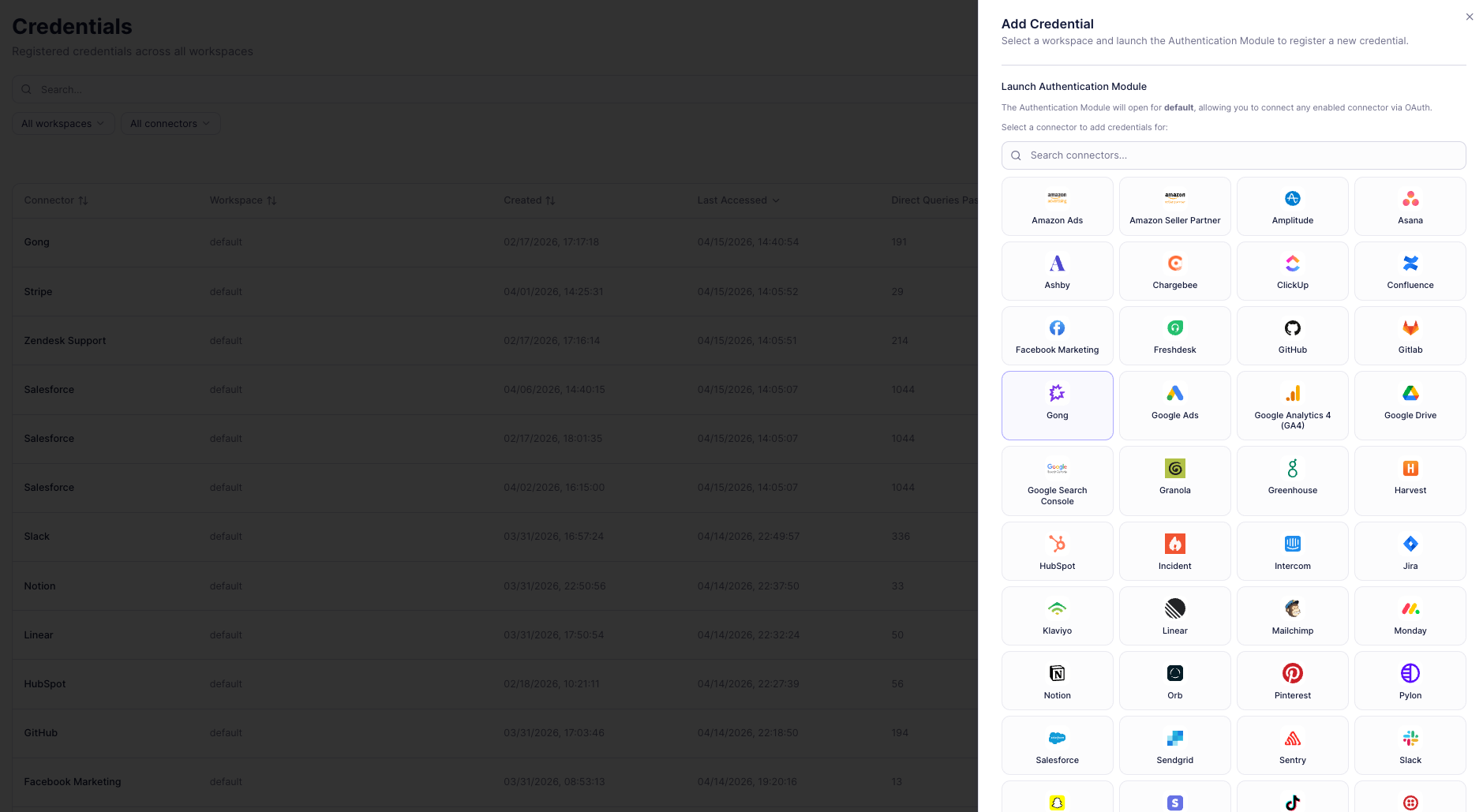Pick the Mailchimp connector icon
Screen dimensions: 1483x812
[1292, 608]
